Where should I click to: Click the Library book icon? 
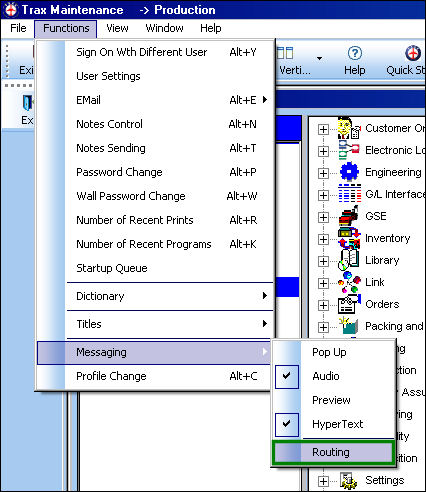coord(349,260)
